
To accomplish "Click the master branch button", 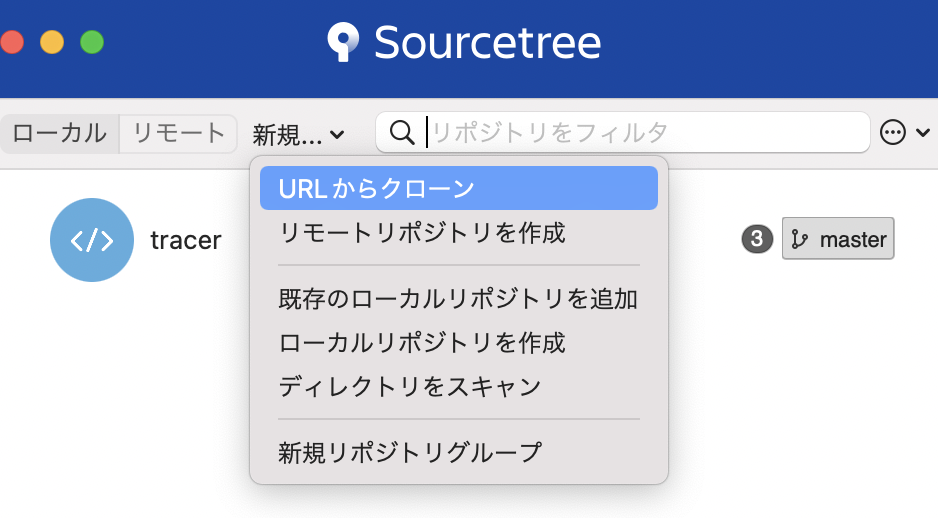I will [838, 239].
